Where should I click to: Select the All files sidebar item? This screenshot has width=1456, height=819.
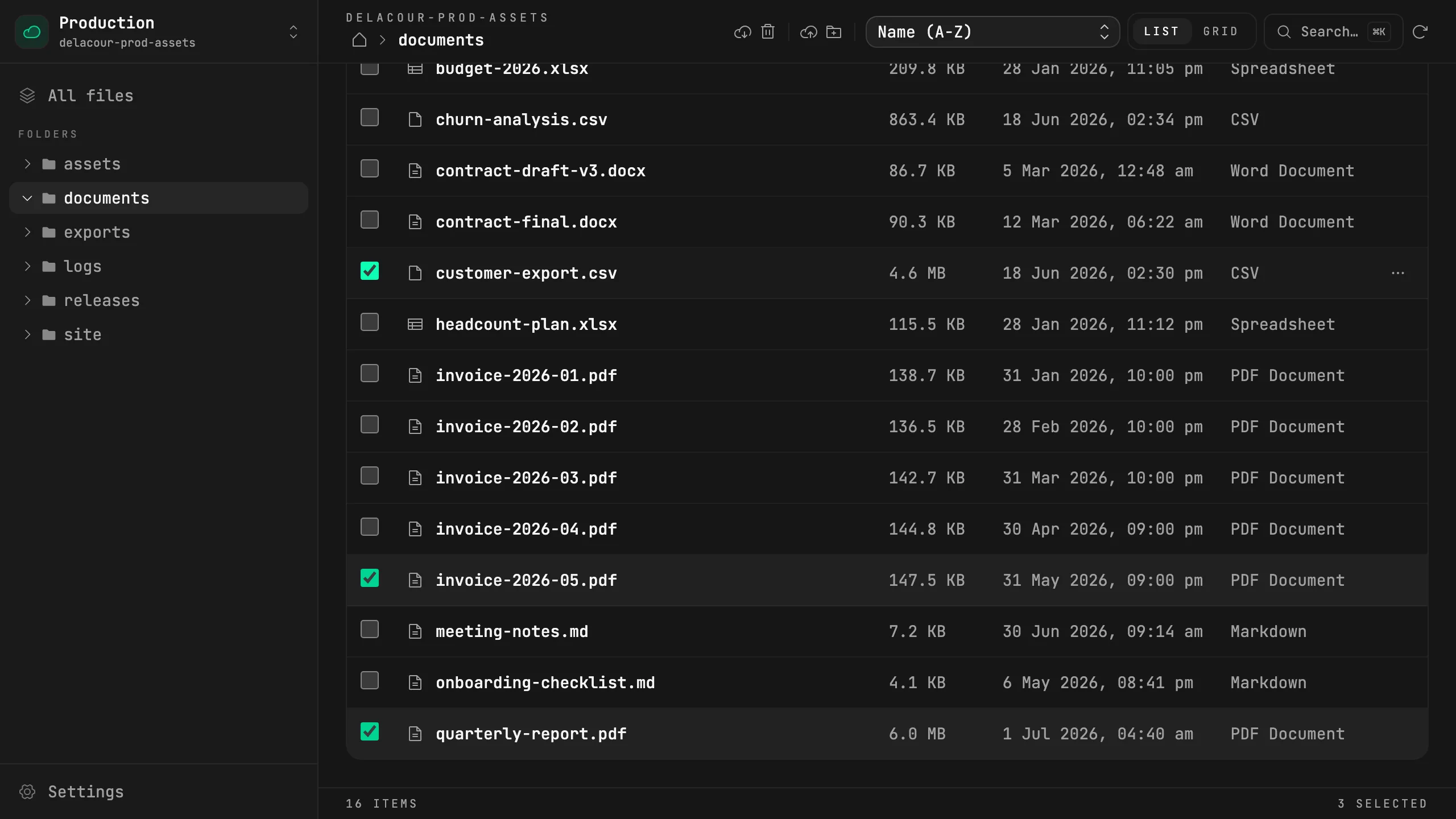coord(159,96)
